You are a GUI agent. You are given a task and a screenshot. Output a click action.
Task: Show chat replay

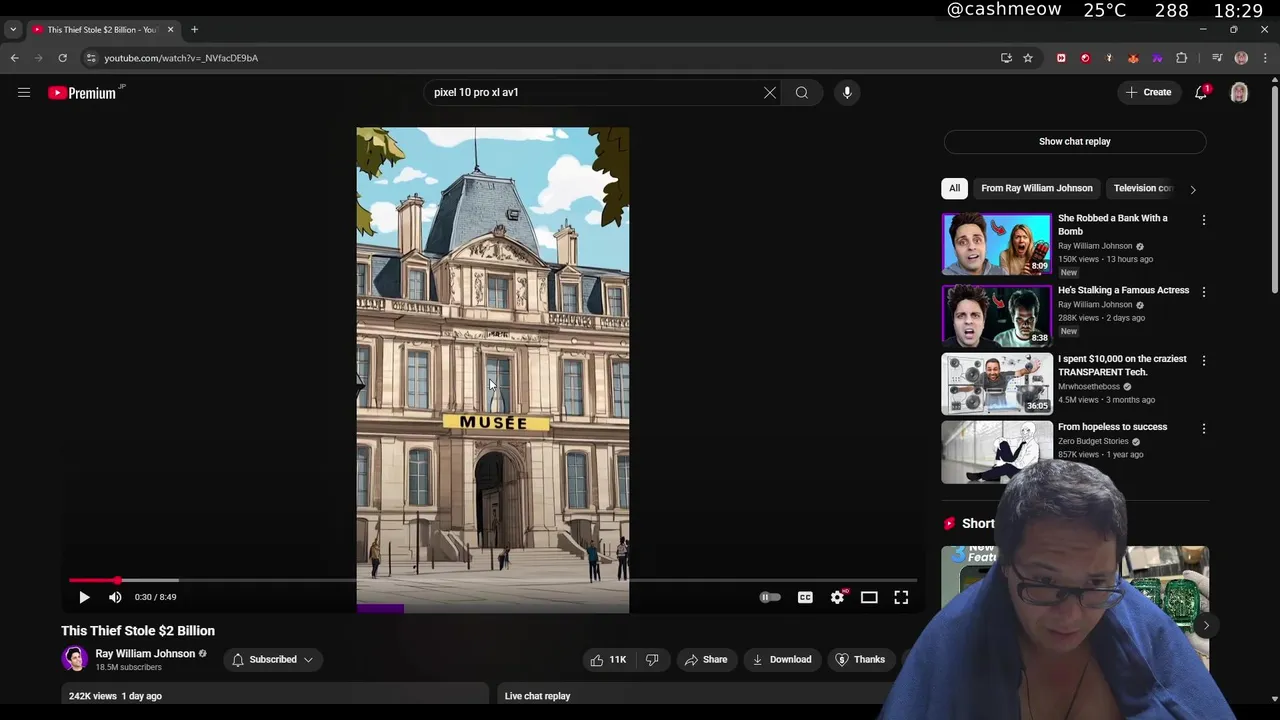pyautogui.click(x=1075, y=141)
